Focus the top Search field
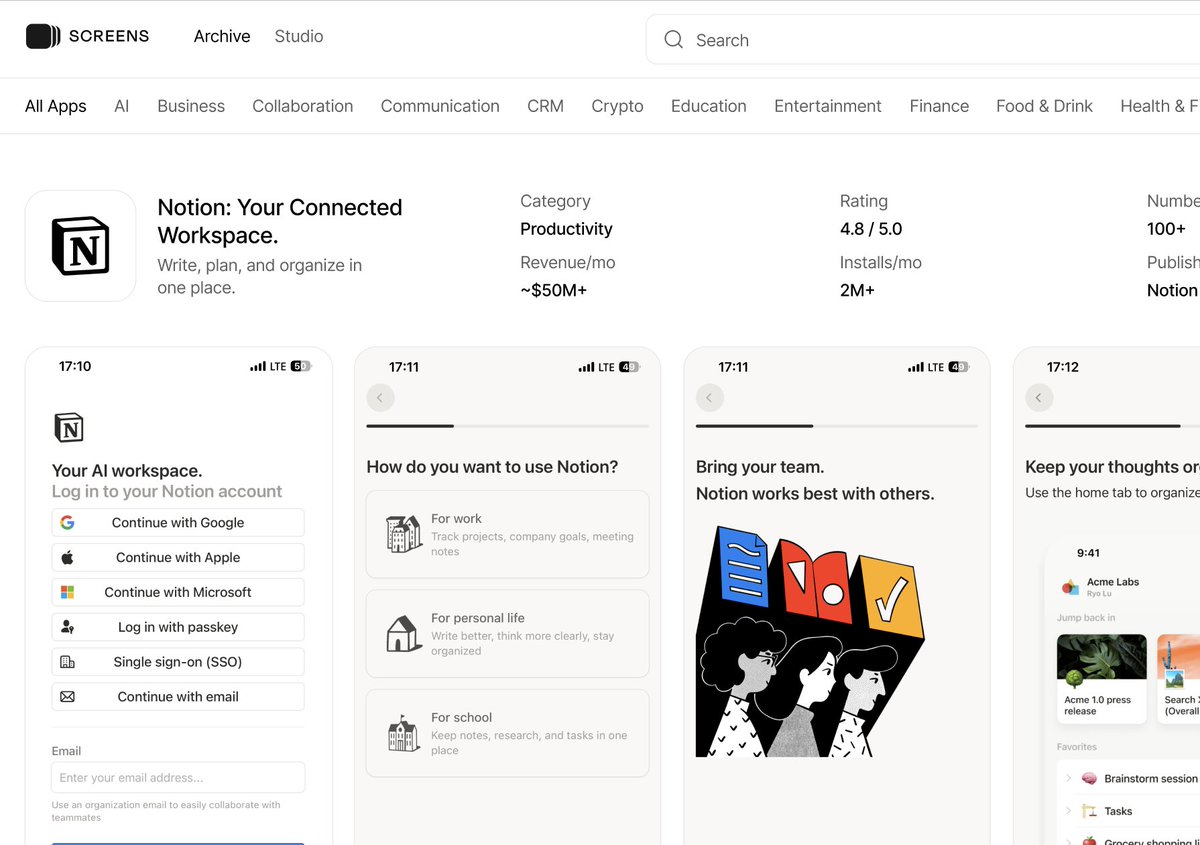 923,40
